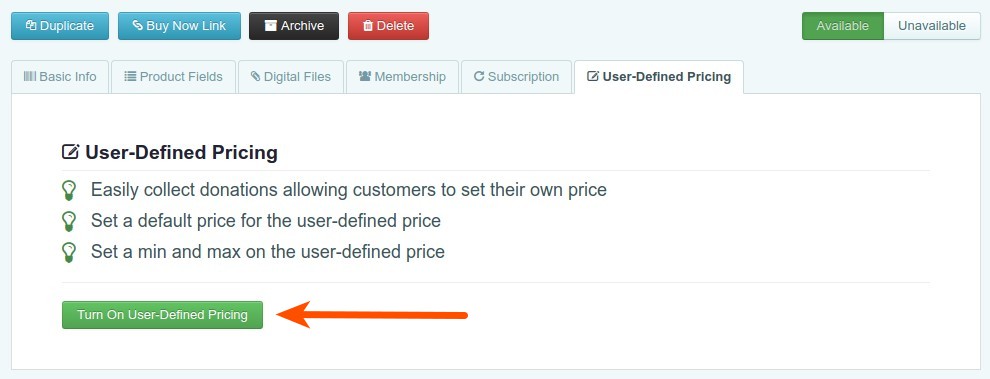Image resolution: width=990 pixels, height=379 pixels.
Task: Go to the Digital Files tab
Action: pyautogui.click(x=291, y=77)
